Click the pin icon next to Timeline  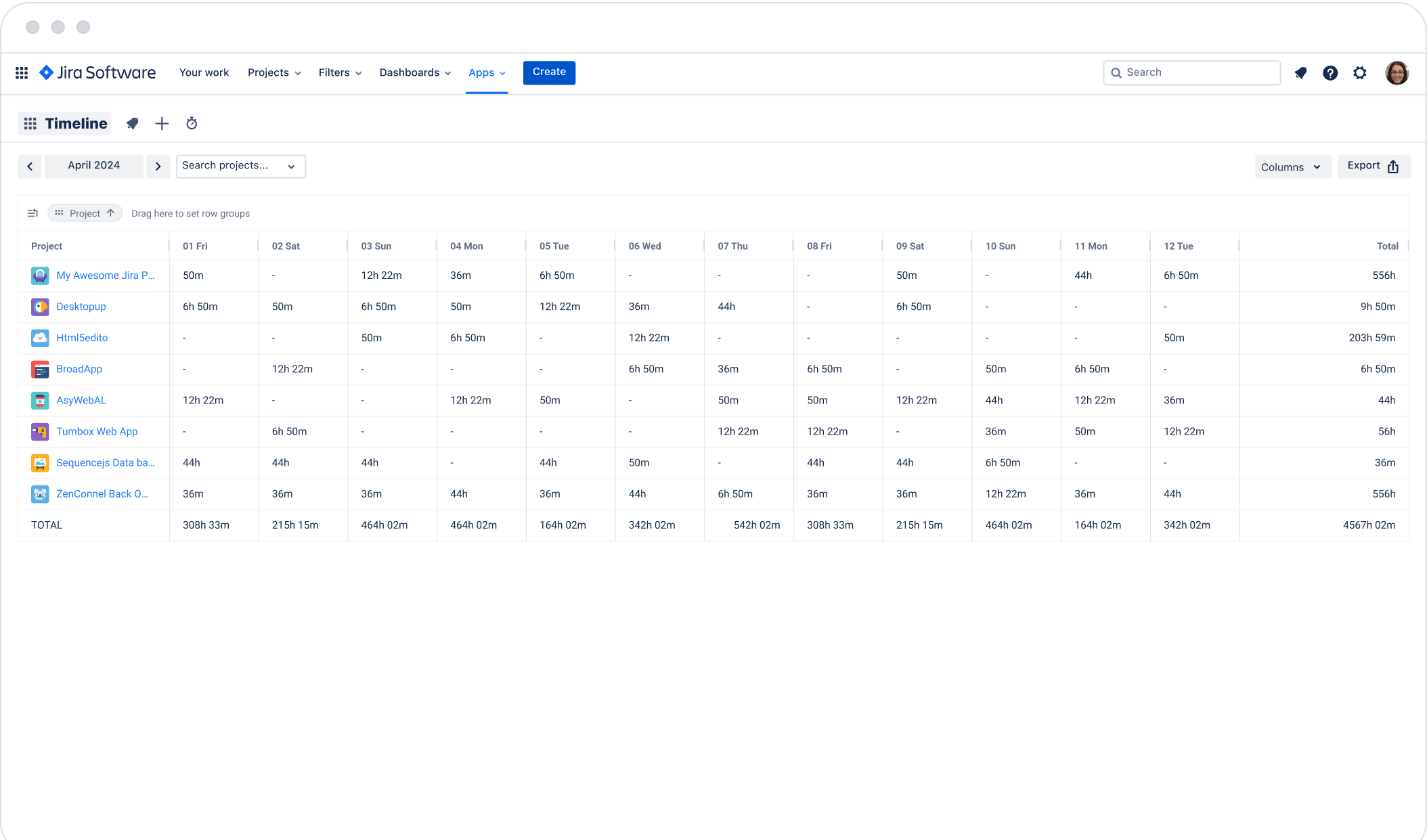tap(133, 123)
